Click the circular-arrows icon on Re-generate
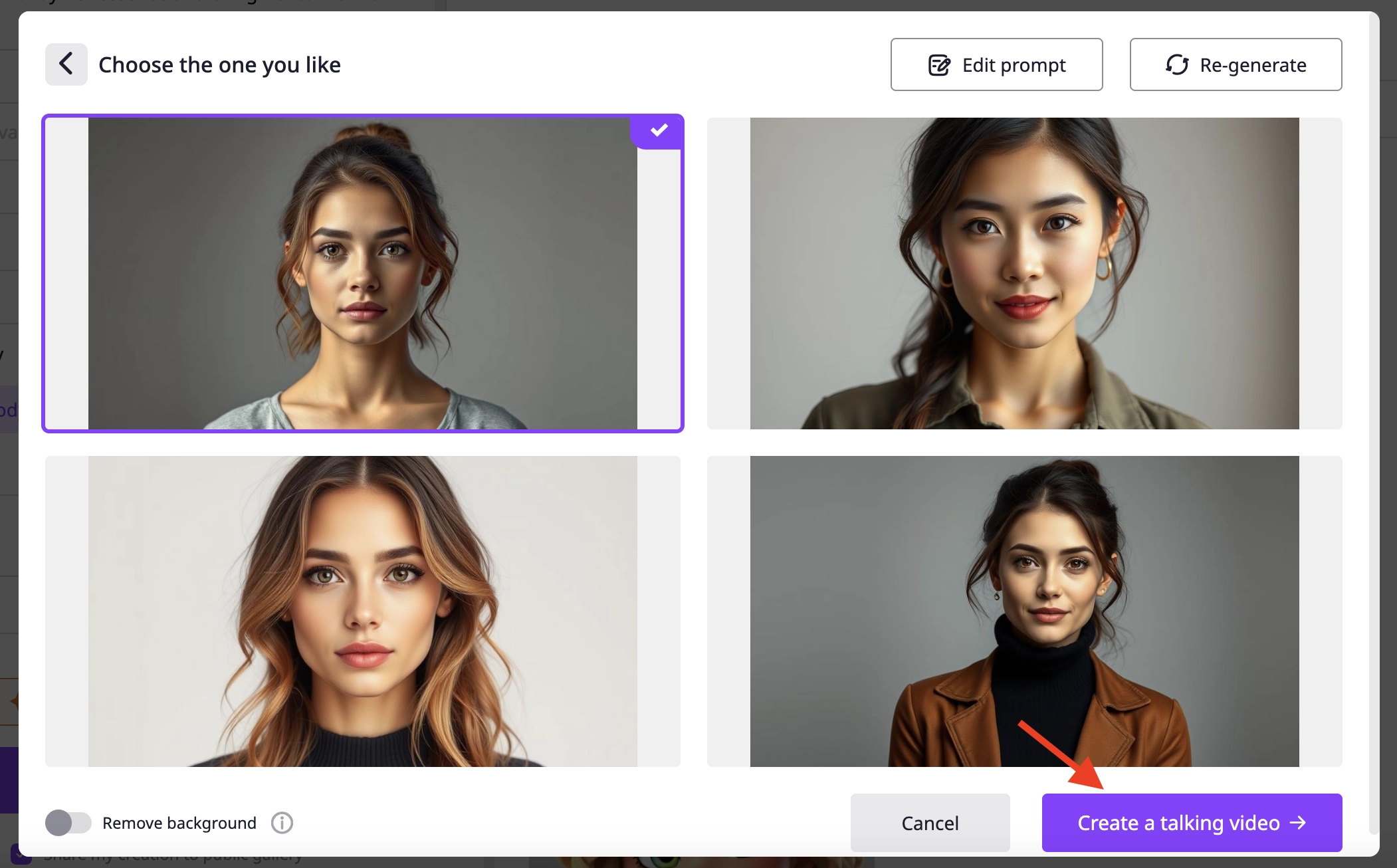Viewport: 1397px width, 868px height. pos(1176,64)
